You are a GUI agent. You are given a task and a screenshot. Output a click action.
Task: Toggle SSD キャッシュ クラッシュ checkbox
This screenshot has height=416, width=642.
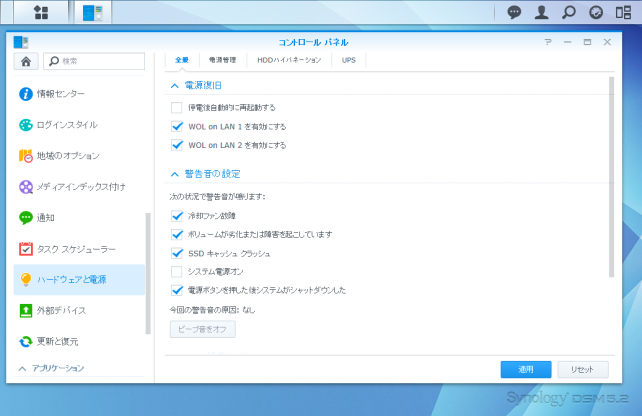click(x=177, y=253)
